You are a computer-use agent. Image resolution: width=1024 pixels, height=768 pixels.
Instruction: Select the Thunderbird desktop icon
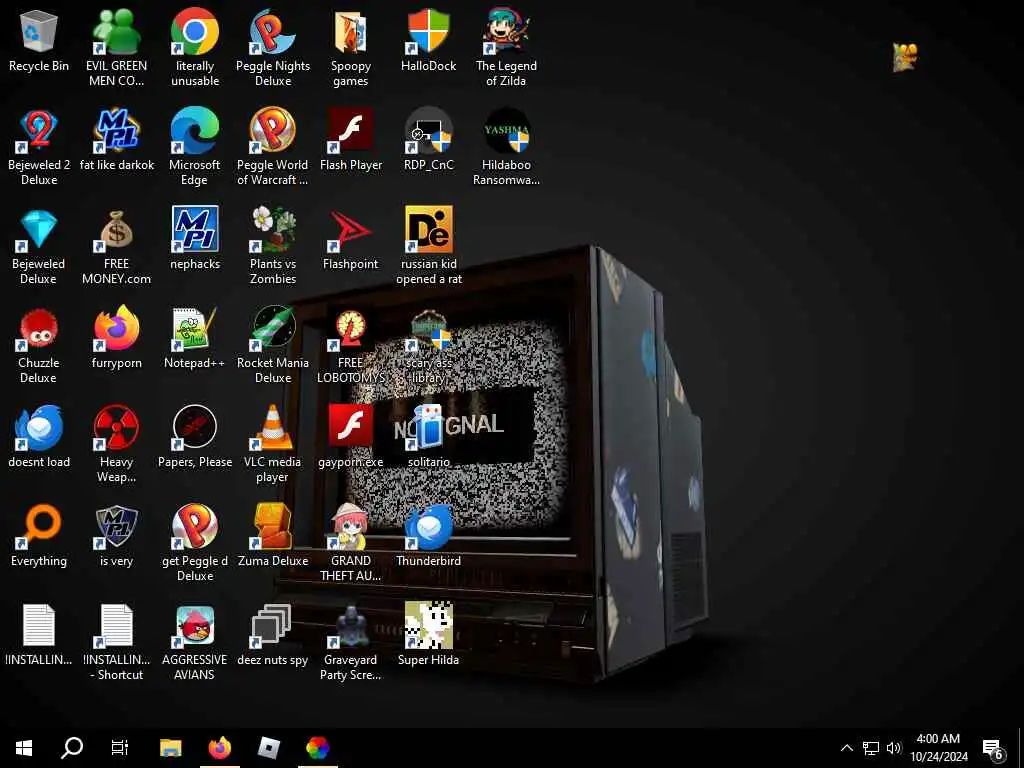(428, 527)
